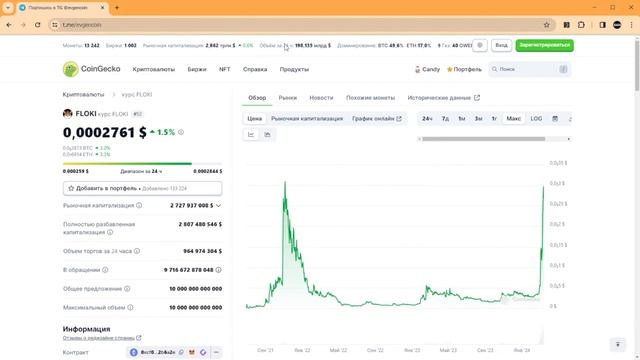The width and height of the screenshot is (640, 360).
Task: Switch to Новости tab
Action: [321, 98]
